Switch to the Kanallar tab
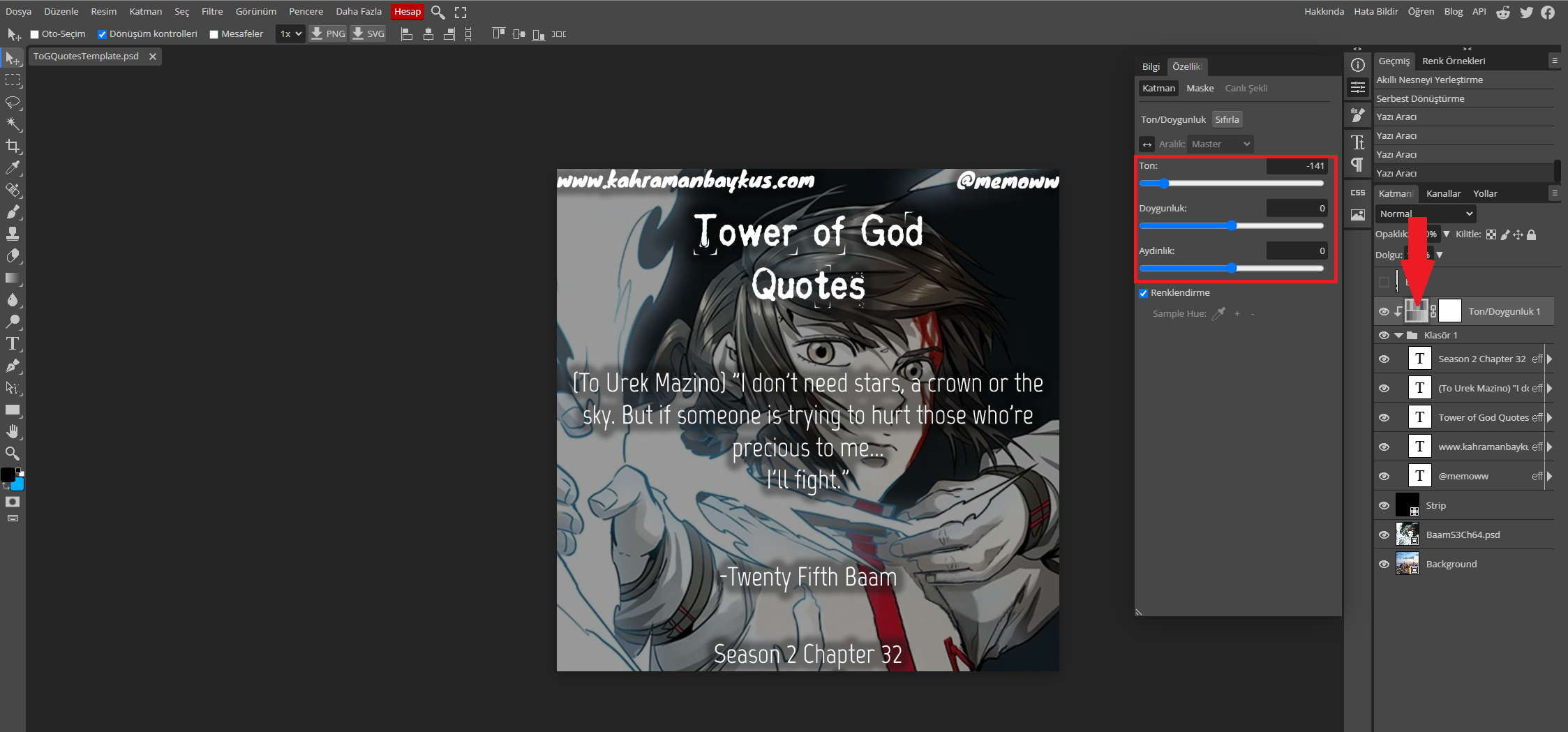This screenshot has width=1568, height=732. (x=1443, y=193)
